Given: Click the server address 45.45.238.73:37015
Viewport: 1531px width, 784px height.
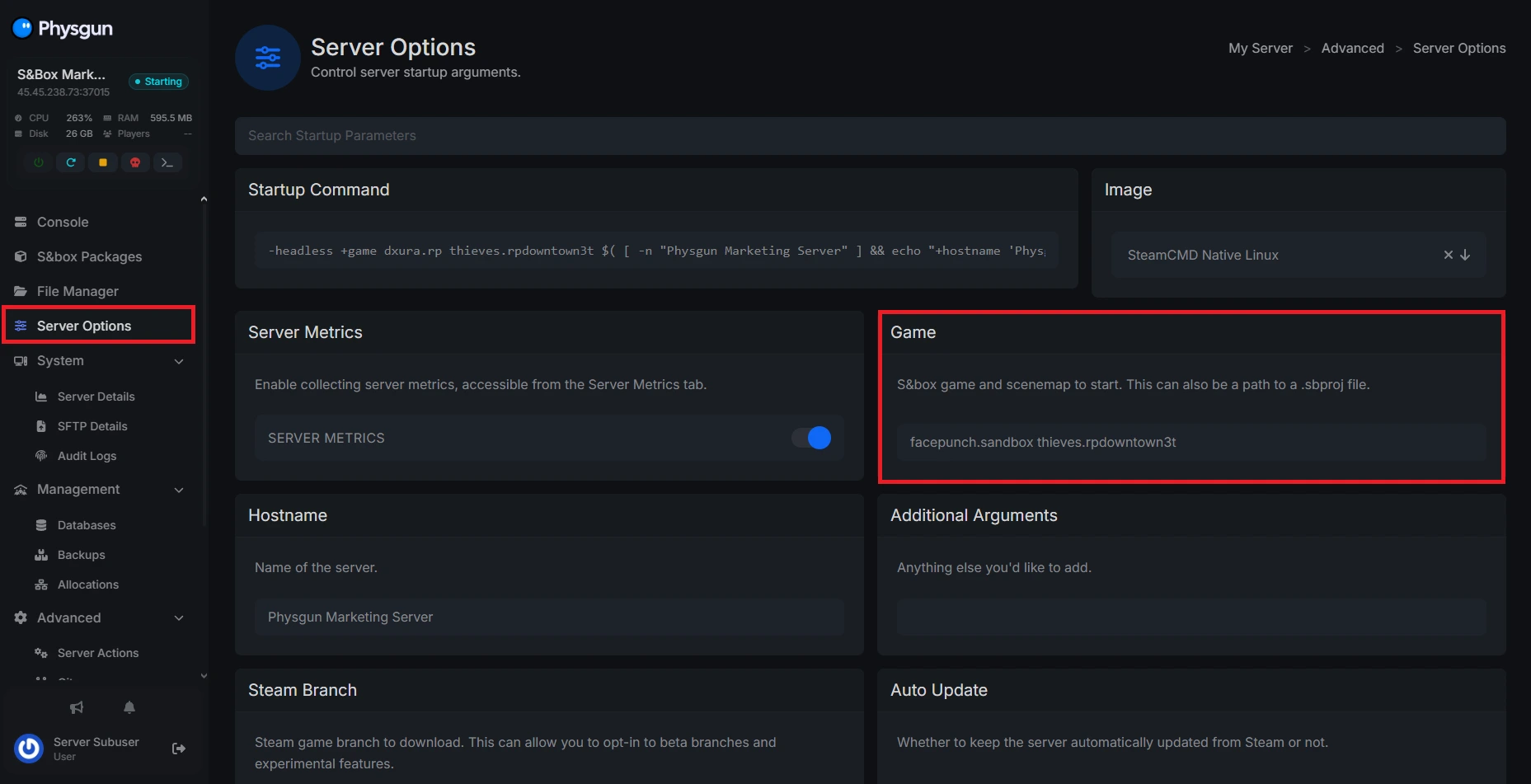Looking at the screenshot, I should pos(63,92).
